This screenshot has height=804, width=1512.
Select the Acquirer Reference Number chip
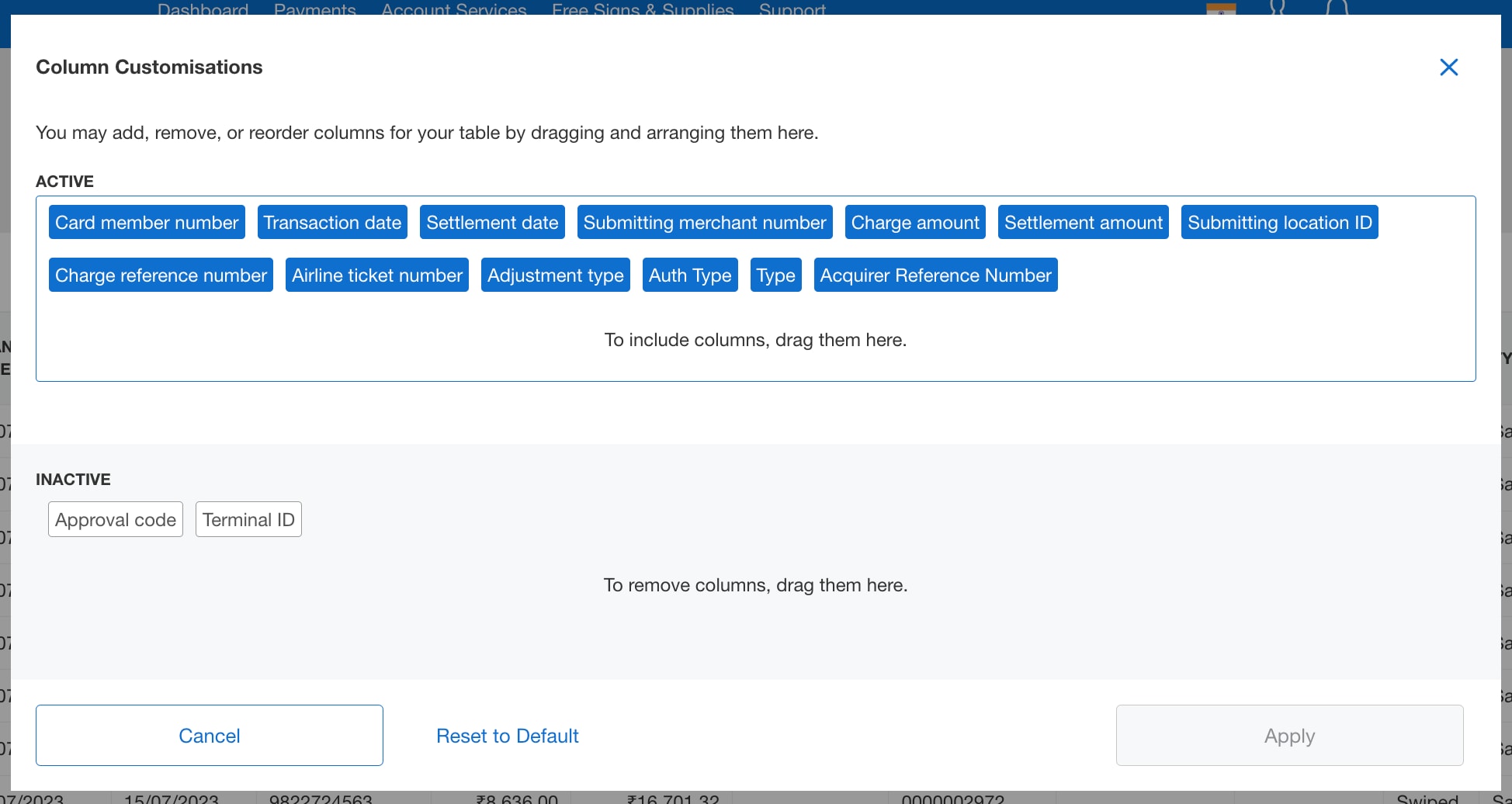pos(935,275)
